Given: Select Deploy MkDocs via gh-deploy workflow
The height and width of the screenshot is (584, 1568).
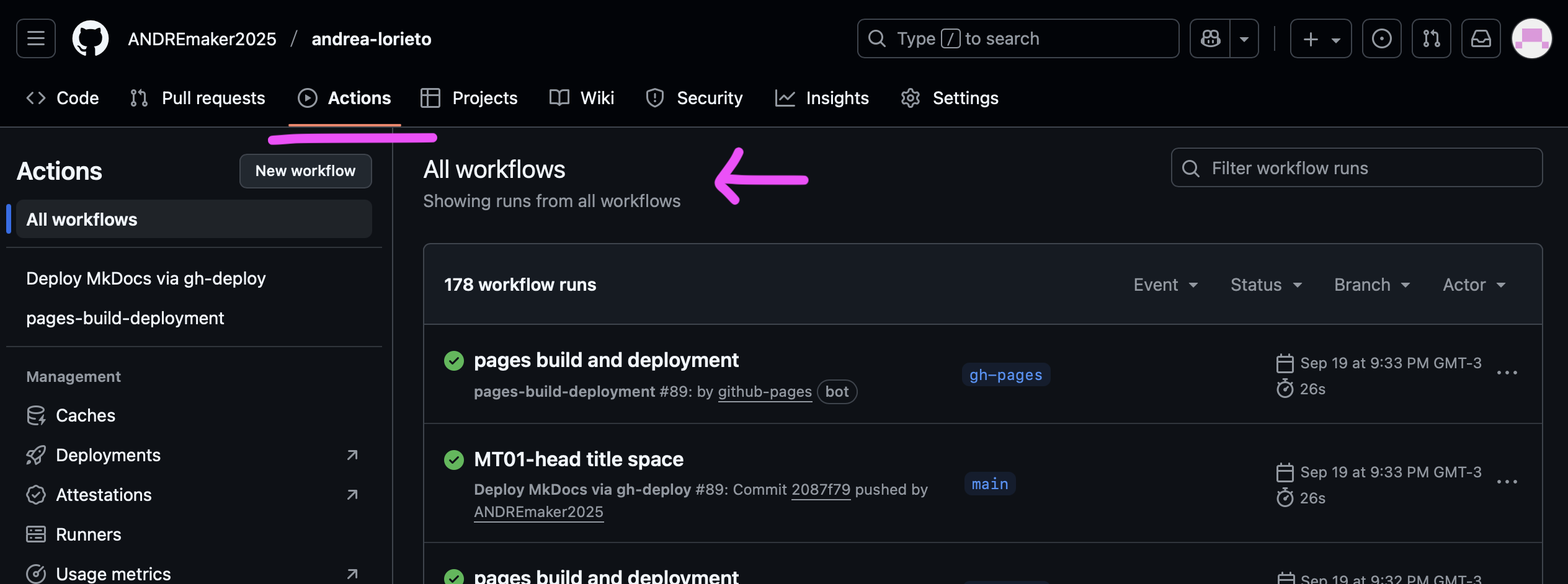Looking at the screenshot, I should [146, 278].
